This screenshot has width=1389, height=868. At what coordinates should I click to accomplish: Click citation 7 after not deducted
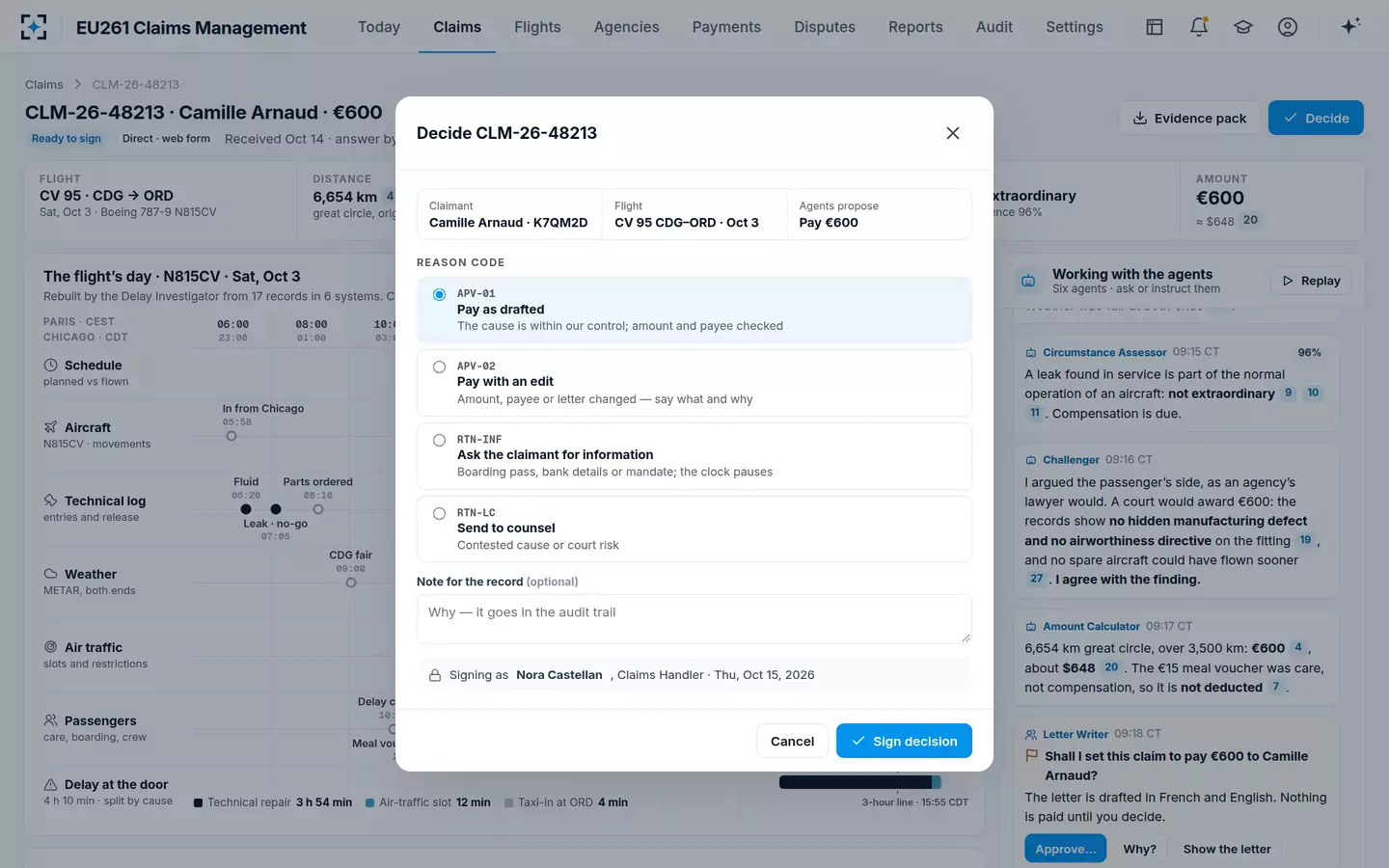pos(1276,687)
